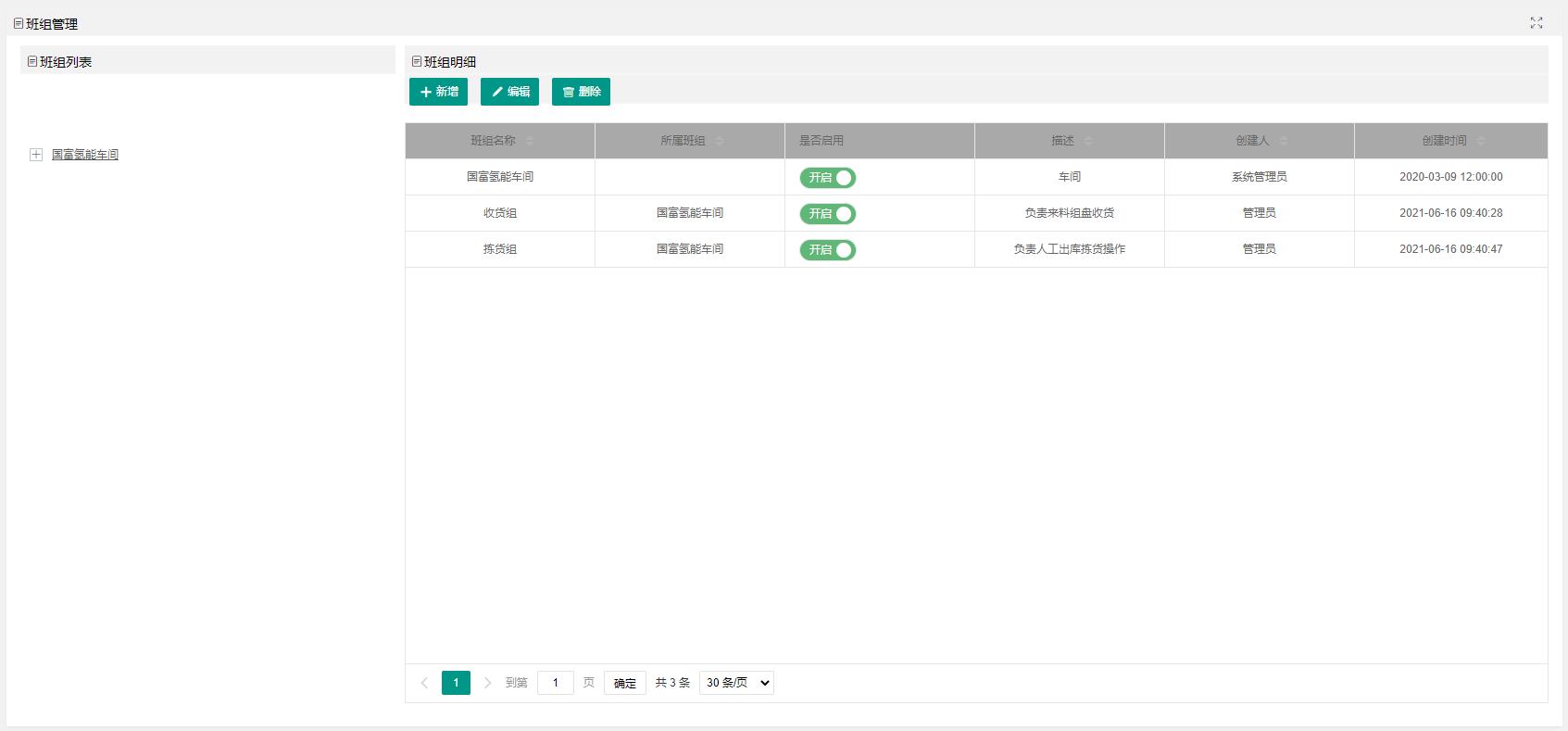Toggle 开启 switch for 国富氢能车间 row
This screenshot has height=731, width=1568.
[x=828, y=178]
